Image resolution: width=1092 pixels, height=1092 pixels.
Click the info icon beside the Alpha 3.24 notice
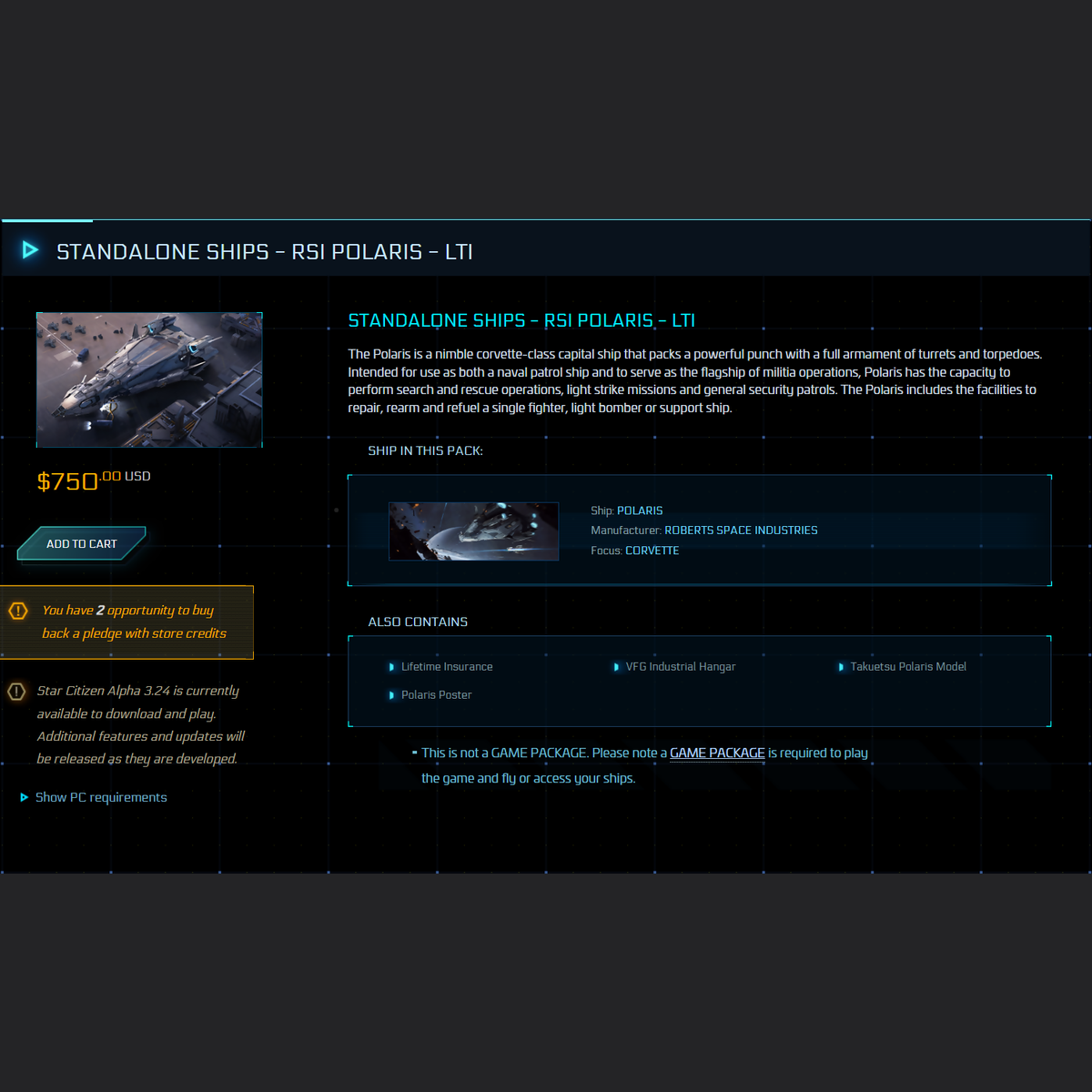(x=15, y=692)
